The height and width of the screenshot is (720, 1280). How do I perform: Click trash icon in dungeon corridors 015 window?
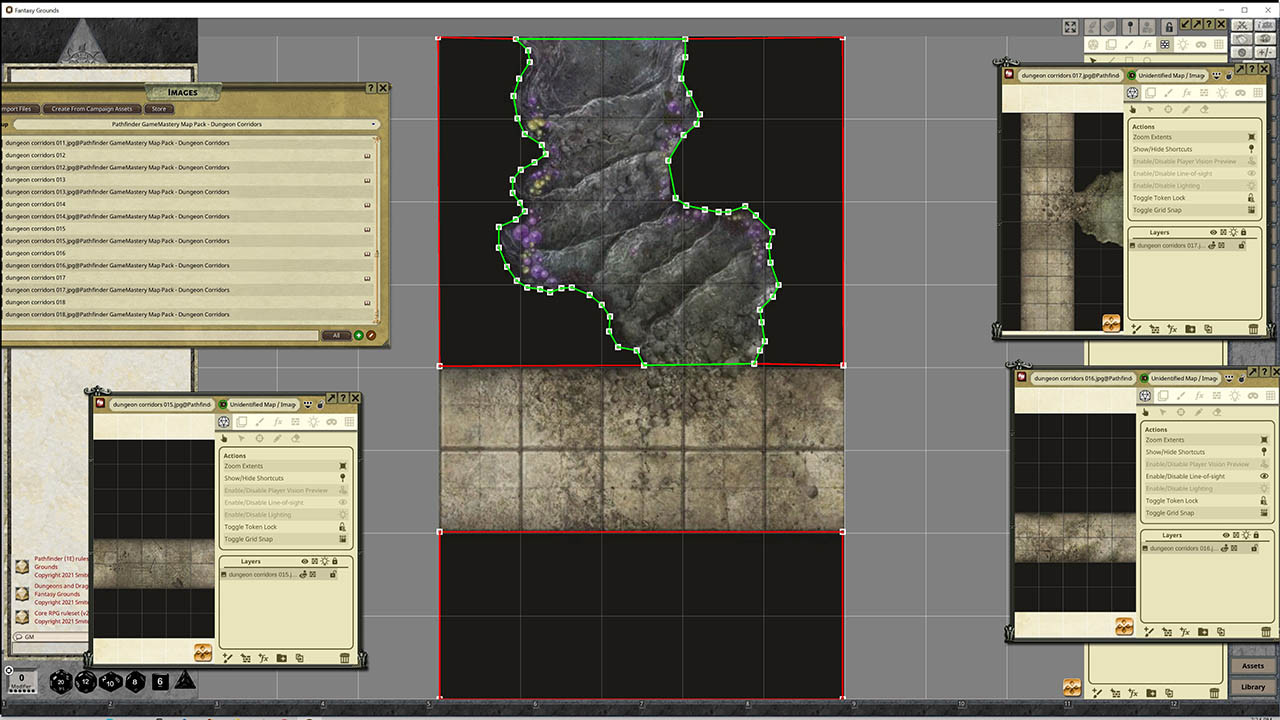coord(345,658)
